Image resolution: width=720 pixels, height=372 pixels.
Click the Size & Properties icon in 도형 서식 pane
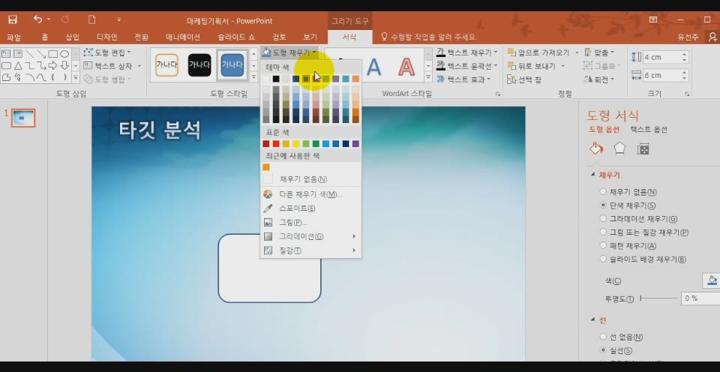(643, 149)
